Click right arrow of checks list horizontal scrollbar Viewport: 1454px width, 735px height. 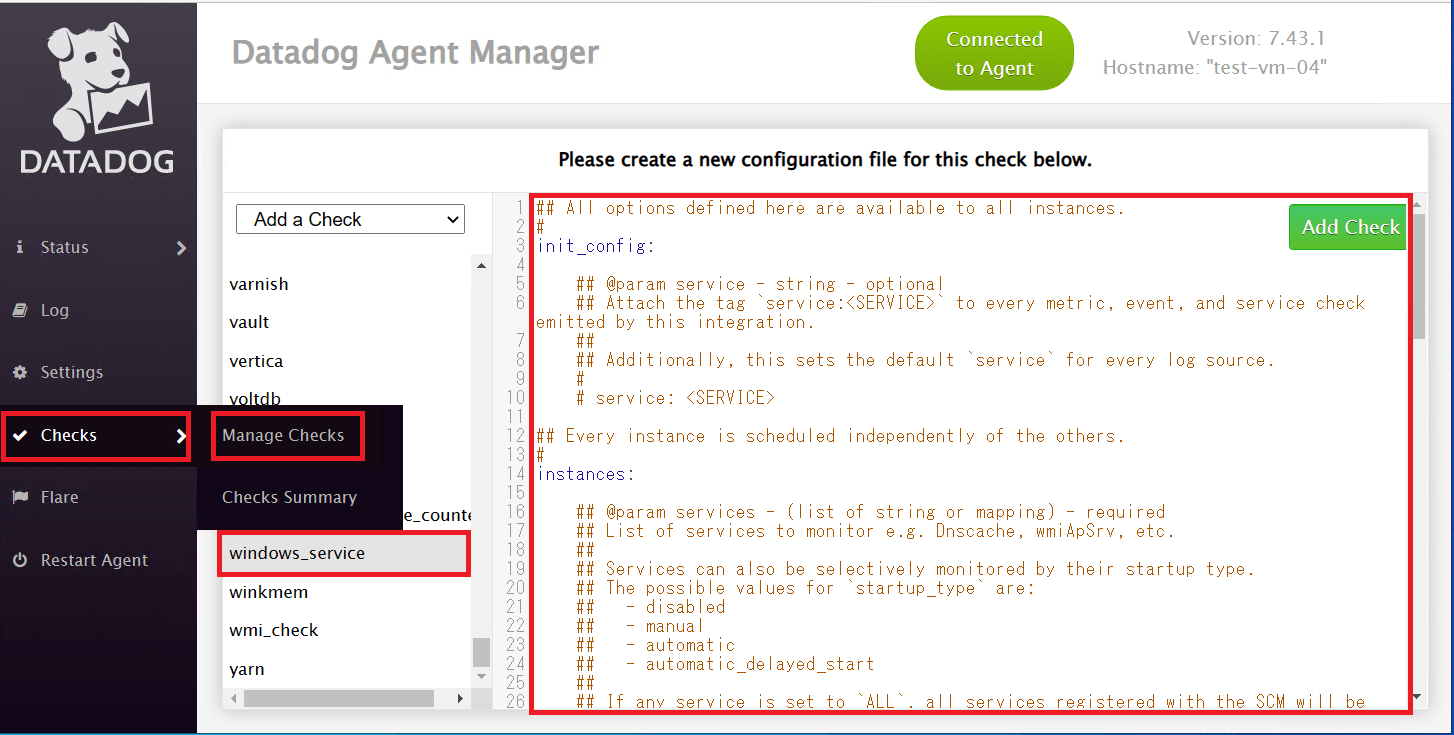pyautogui.click(x=463, y=697)
